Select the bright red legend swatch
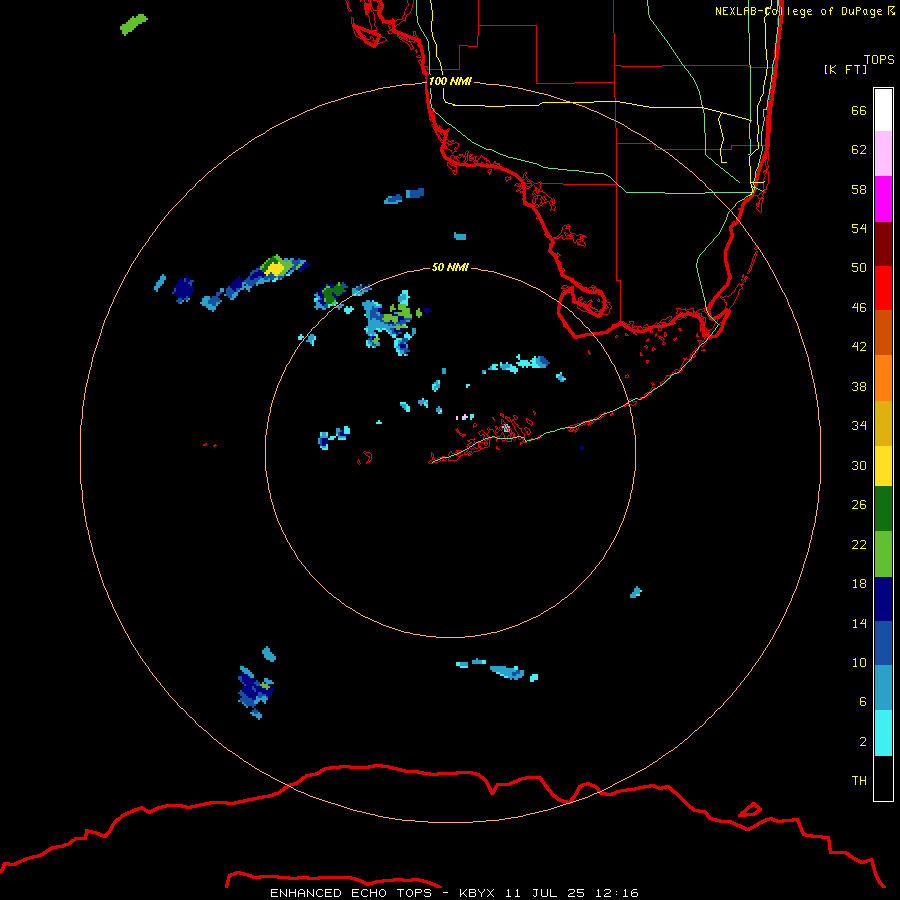The image size is (900, 900). pyautogui.click(x=883, y=288)
